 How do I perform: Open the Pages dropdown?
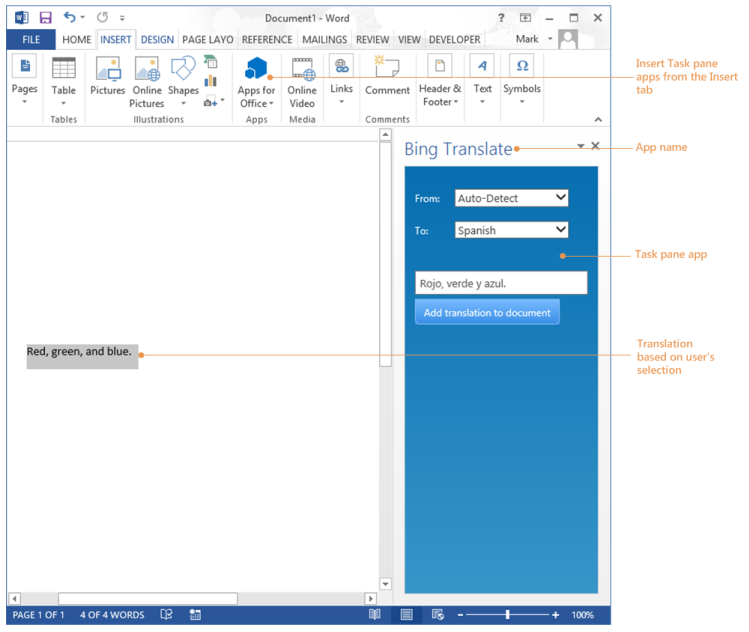pyautogui.click(x=24, y=80)
